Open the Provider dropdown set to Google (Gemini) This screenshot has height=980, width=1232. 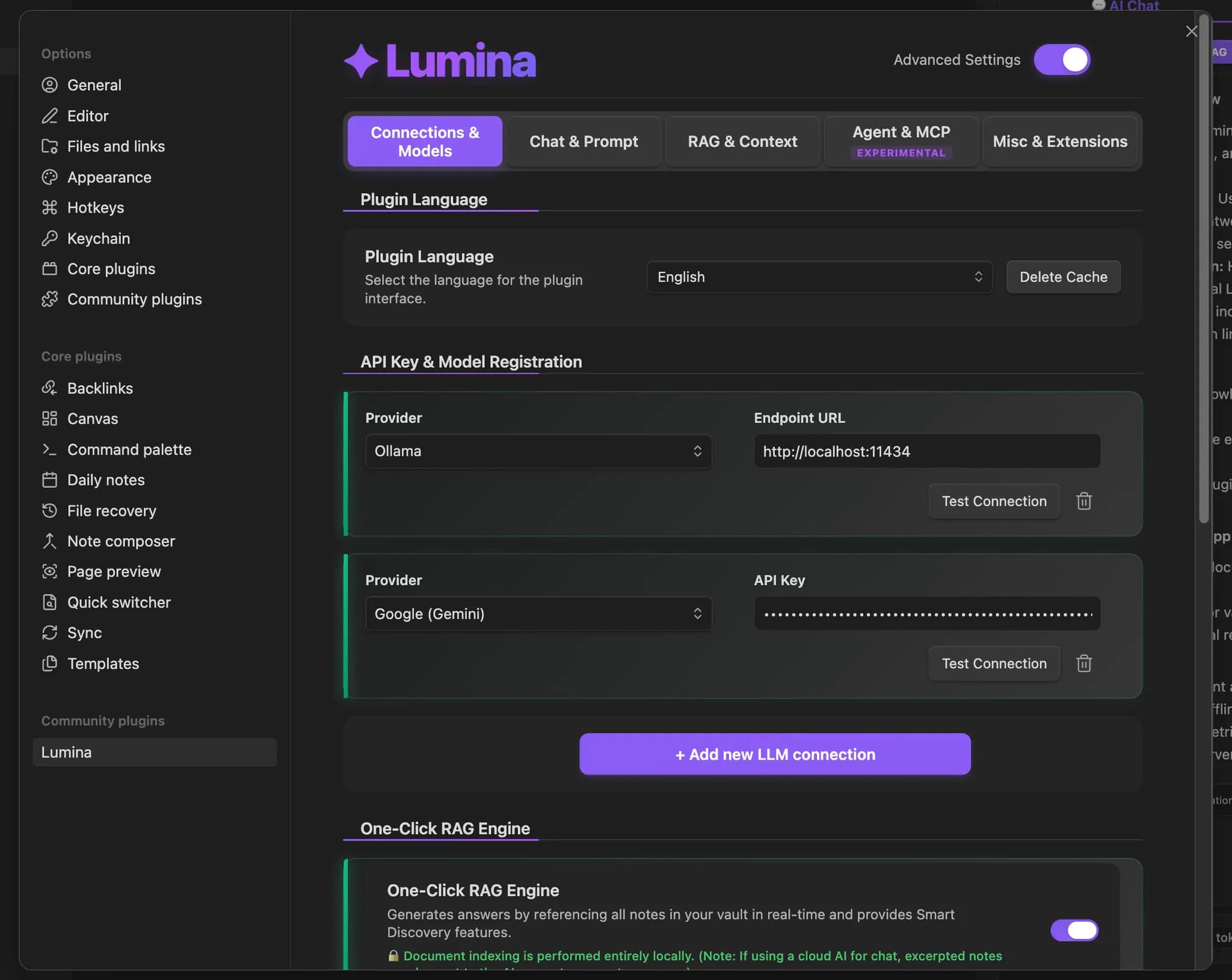(x=538, y=614)
